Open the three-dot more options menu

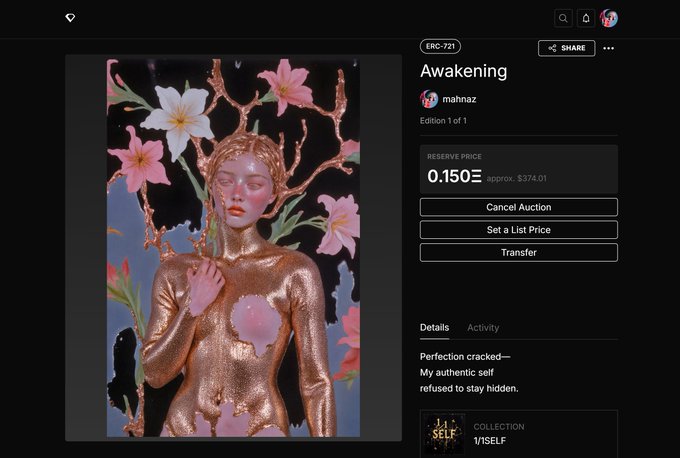[608, 48]
